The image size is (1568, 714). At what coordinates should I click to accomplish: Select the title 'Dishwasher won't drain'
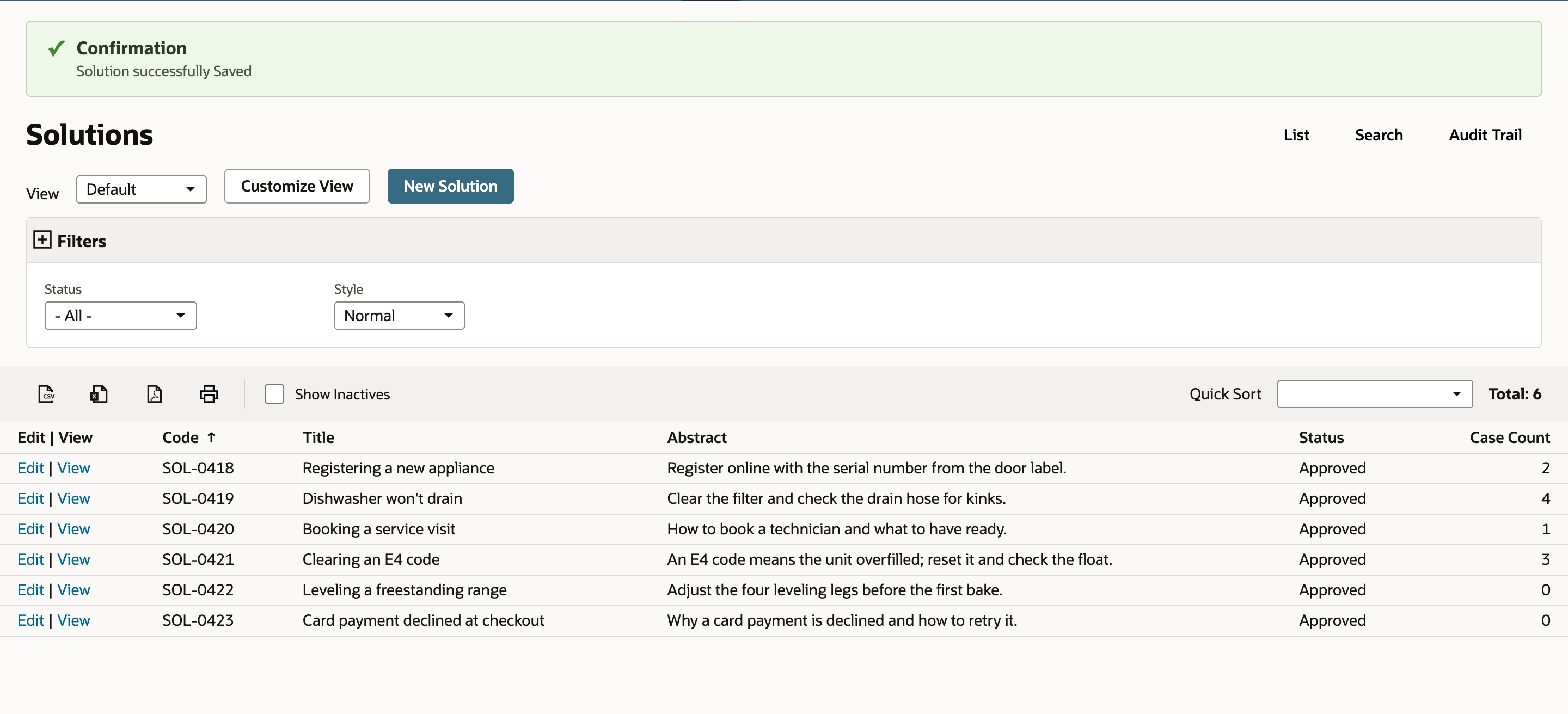point(382,498)
